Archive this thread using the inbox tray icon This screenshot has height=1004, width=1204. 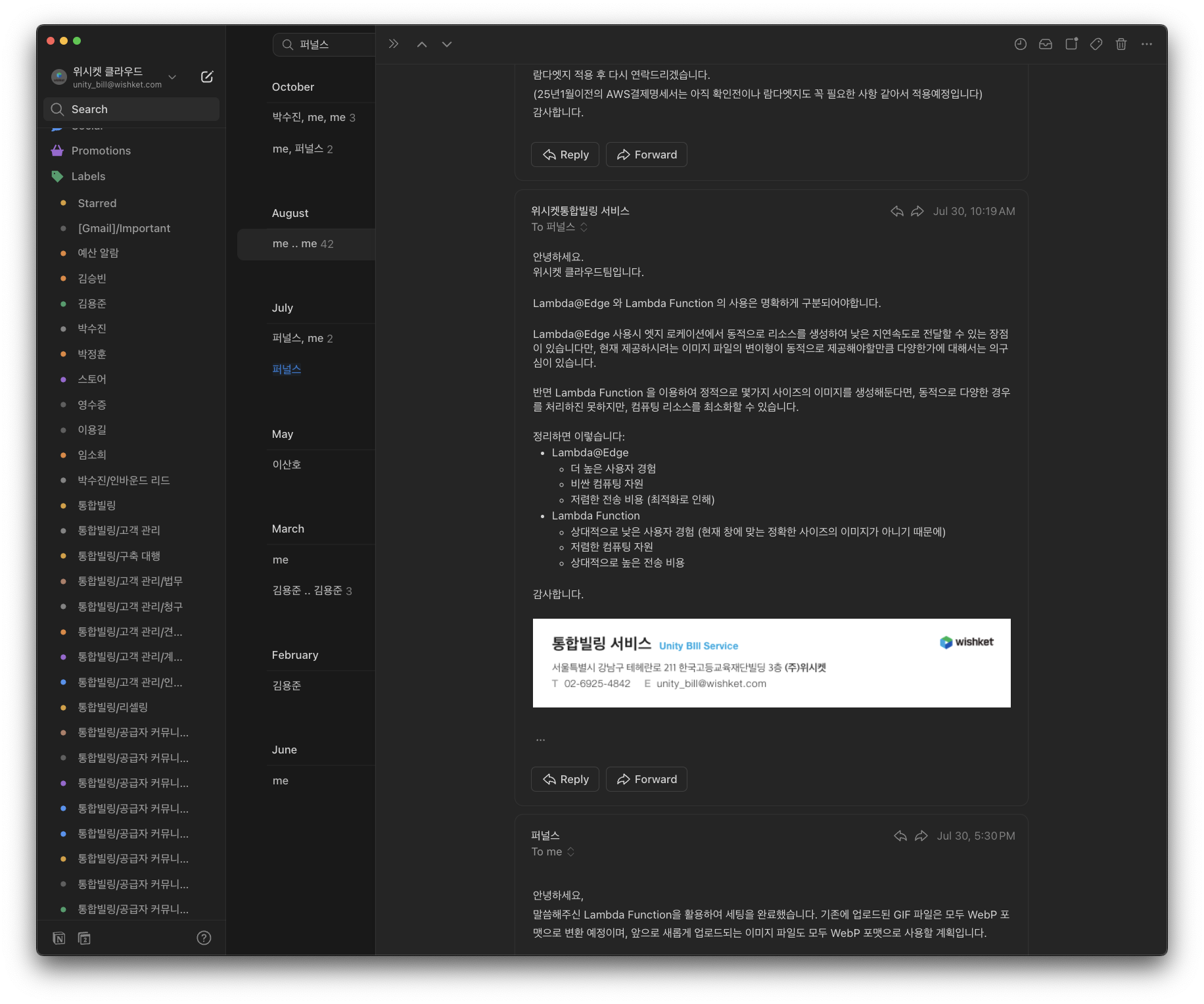click(1045, 44)
